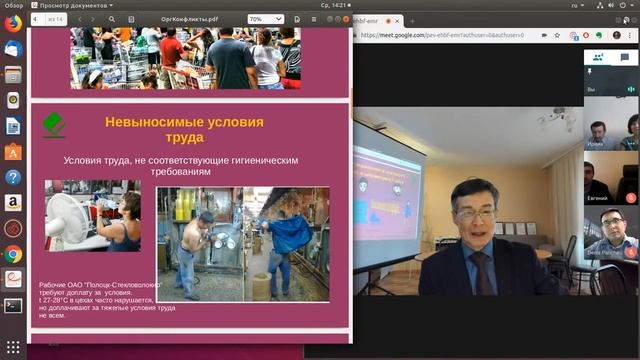Select the Ирина participant thumbnail
The image size is (640, 360).
(x=611, y=124)
